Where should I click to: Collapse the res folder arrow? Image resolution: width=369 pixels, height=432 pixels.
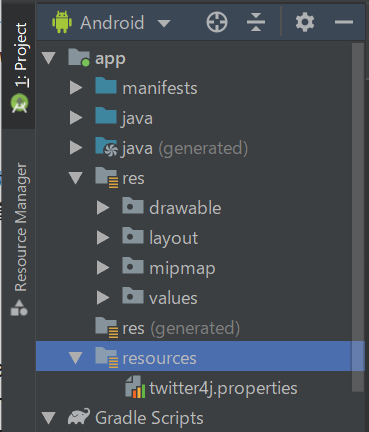(x=76, y=178)
